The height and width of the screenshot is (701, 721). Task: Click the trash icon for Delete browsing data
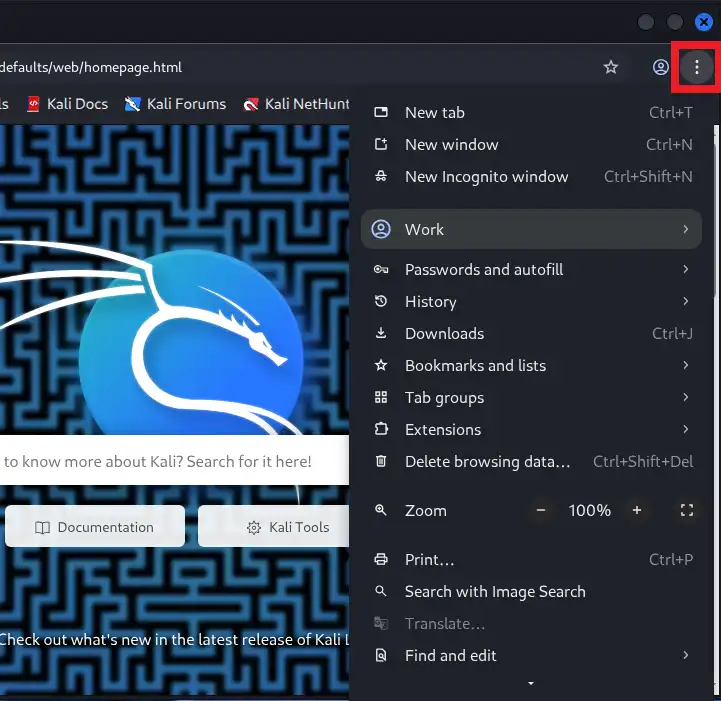click(381, 461)
